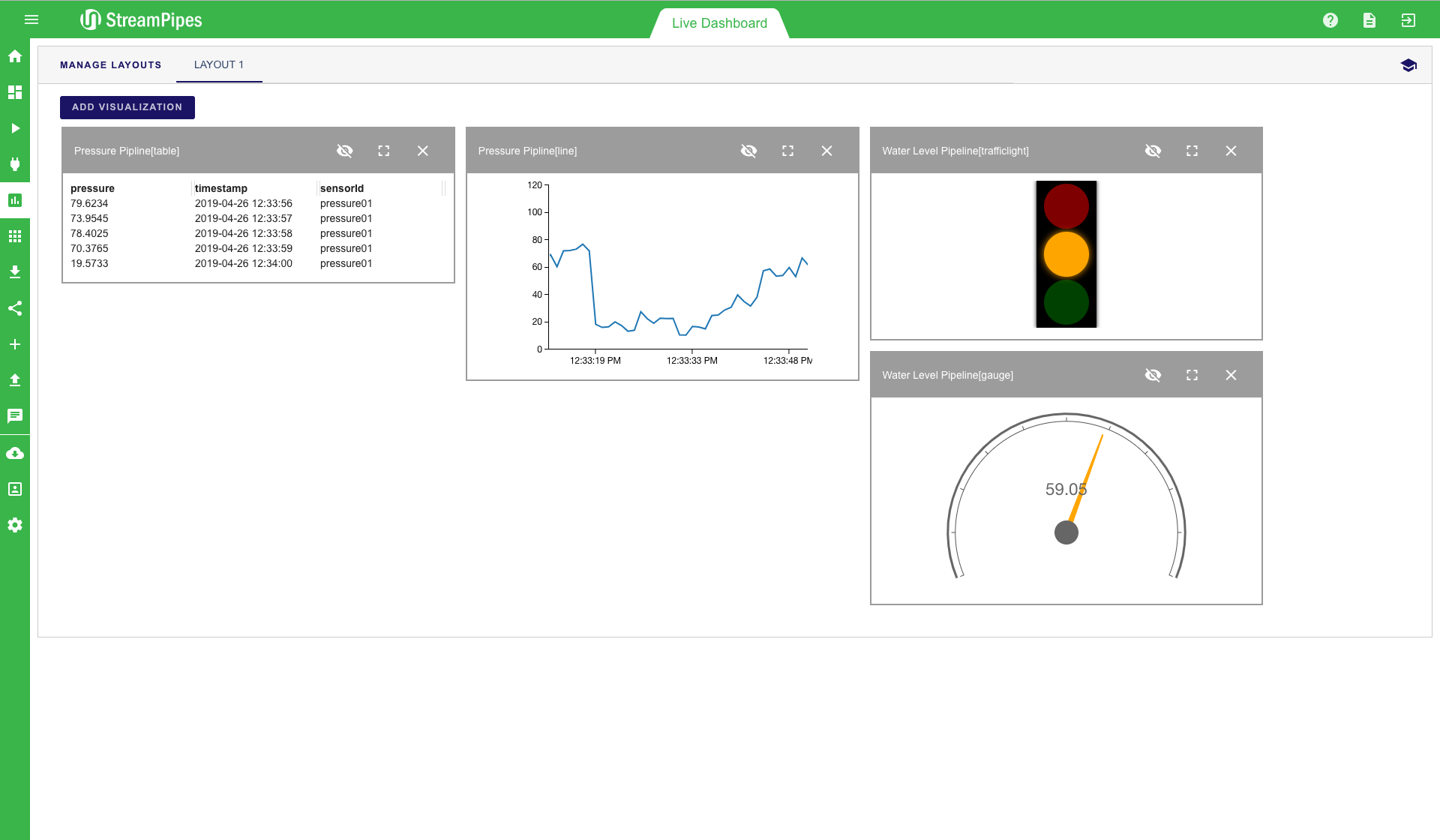Toggle visibility of Pressure Pipline table widget
The height and width of the screenshot is (840, 1440).
coord(345,151)
